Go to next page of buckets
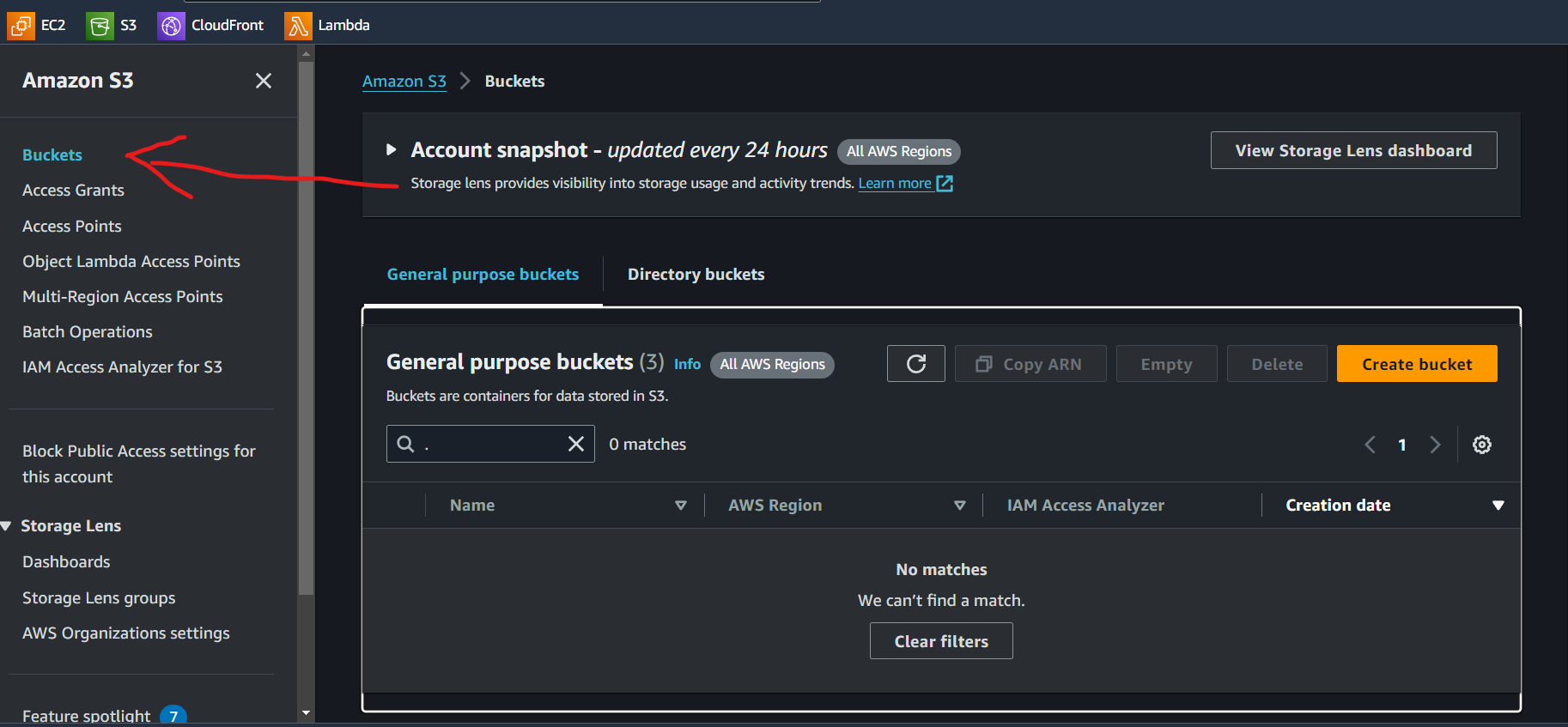Screen dimensions: 1568x727 pyautogui.click(x=1435, y=445)
